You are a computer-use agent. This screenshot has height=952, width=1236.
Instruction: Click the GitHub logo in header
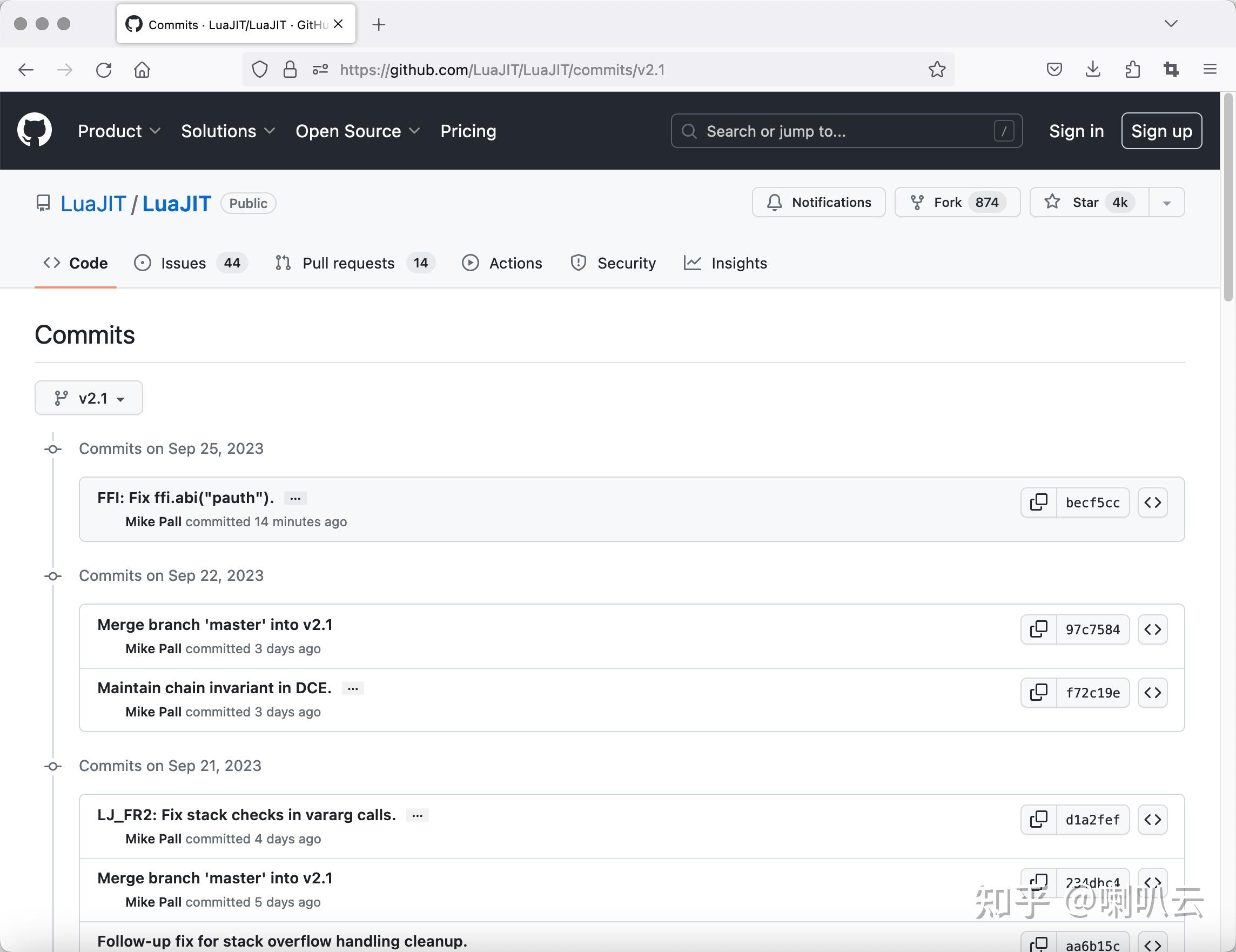tap(35, 131)
